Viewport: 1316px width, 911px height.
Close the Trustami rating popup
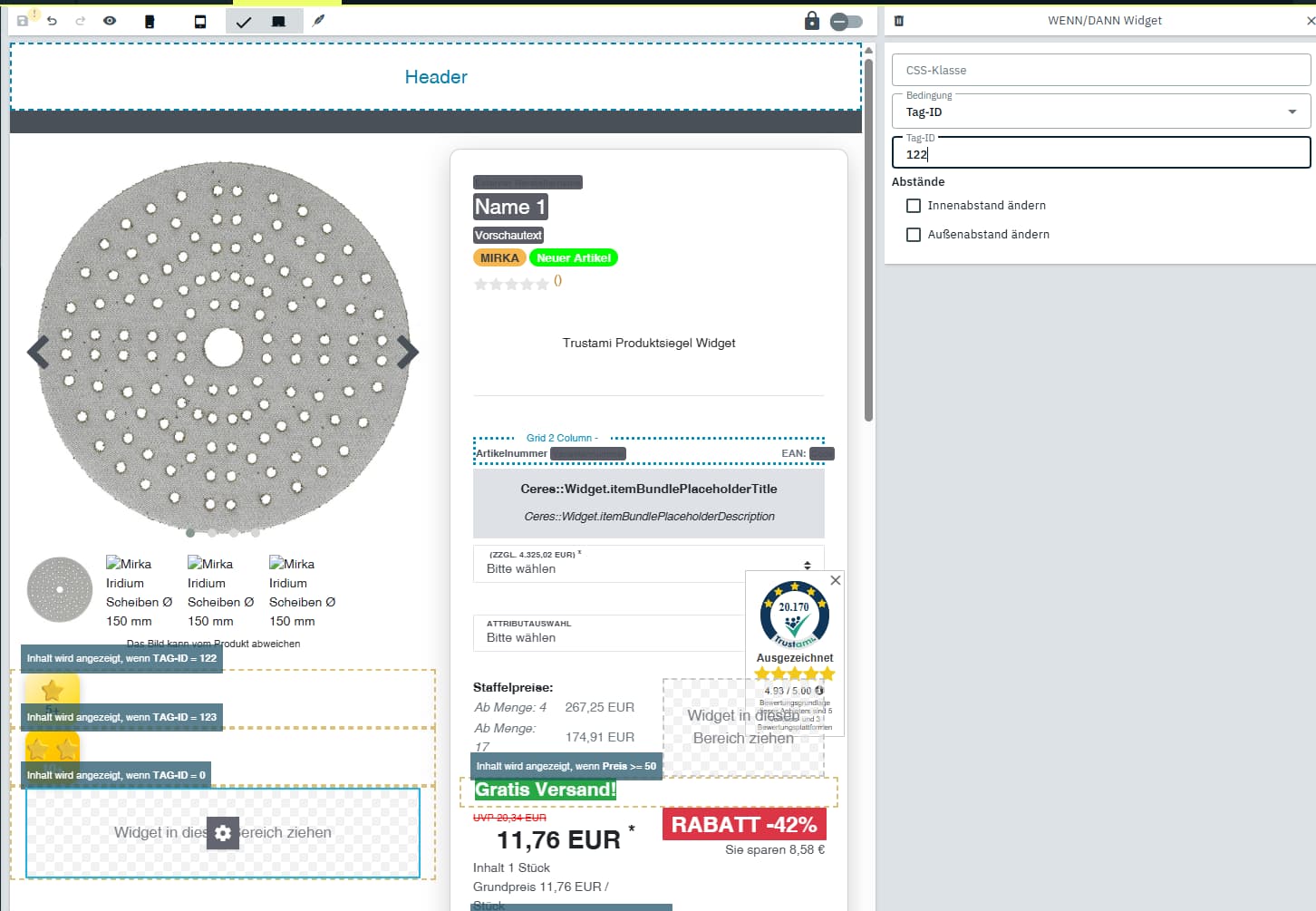tap(836, 580)
